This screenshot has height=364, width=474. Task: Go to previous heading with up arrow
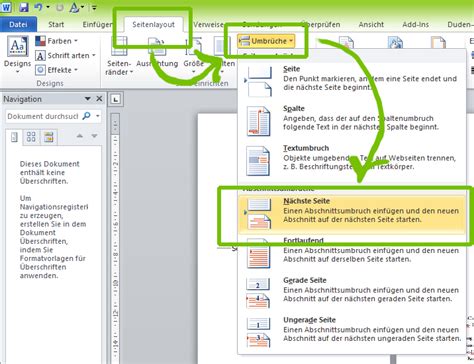pos(80,136)
